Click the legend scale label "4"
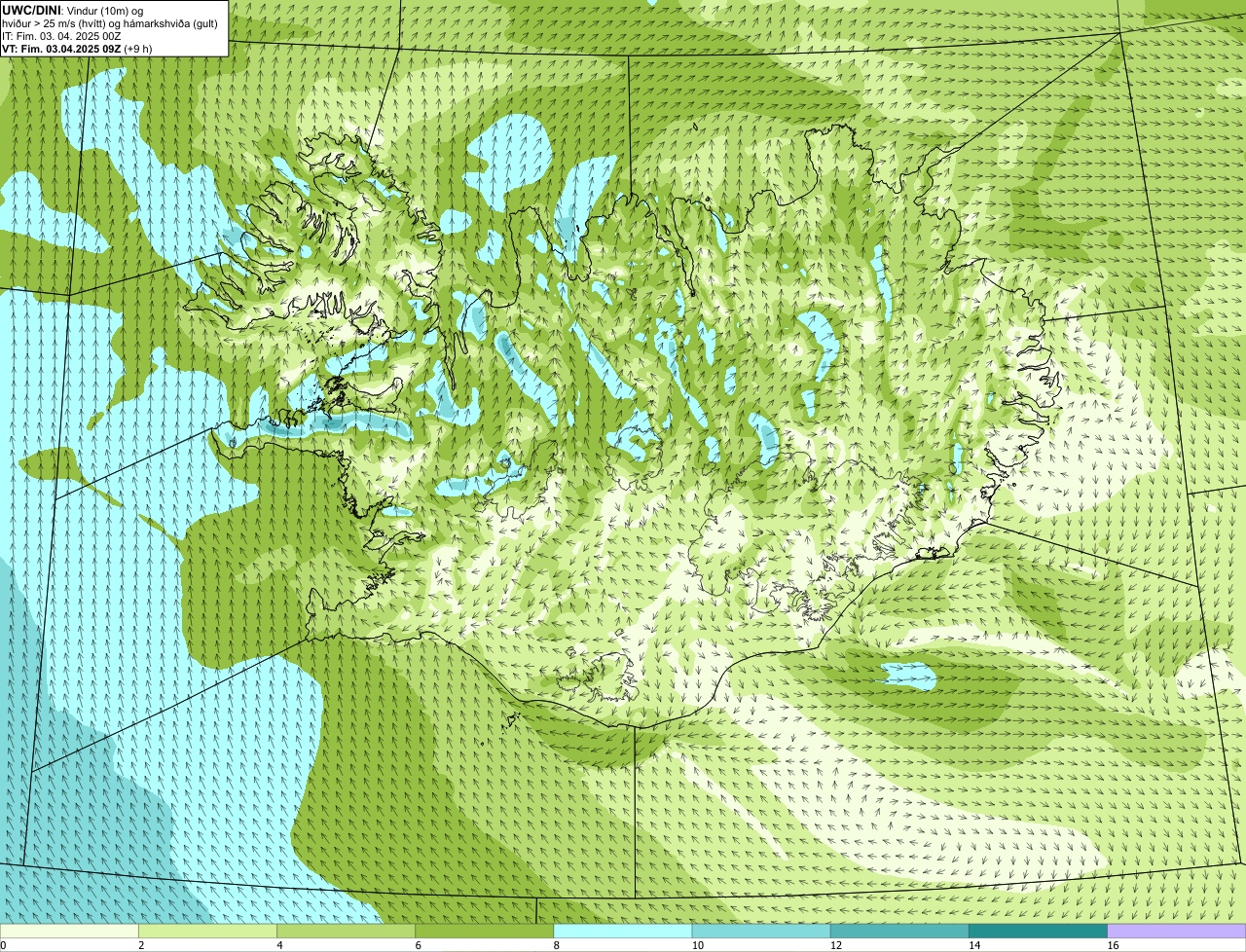The image size is (1246, 952). click(279, 945)
